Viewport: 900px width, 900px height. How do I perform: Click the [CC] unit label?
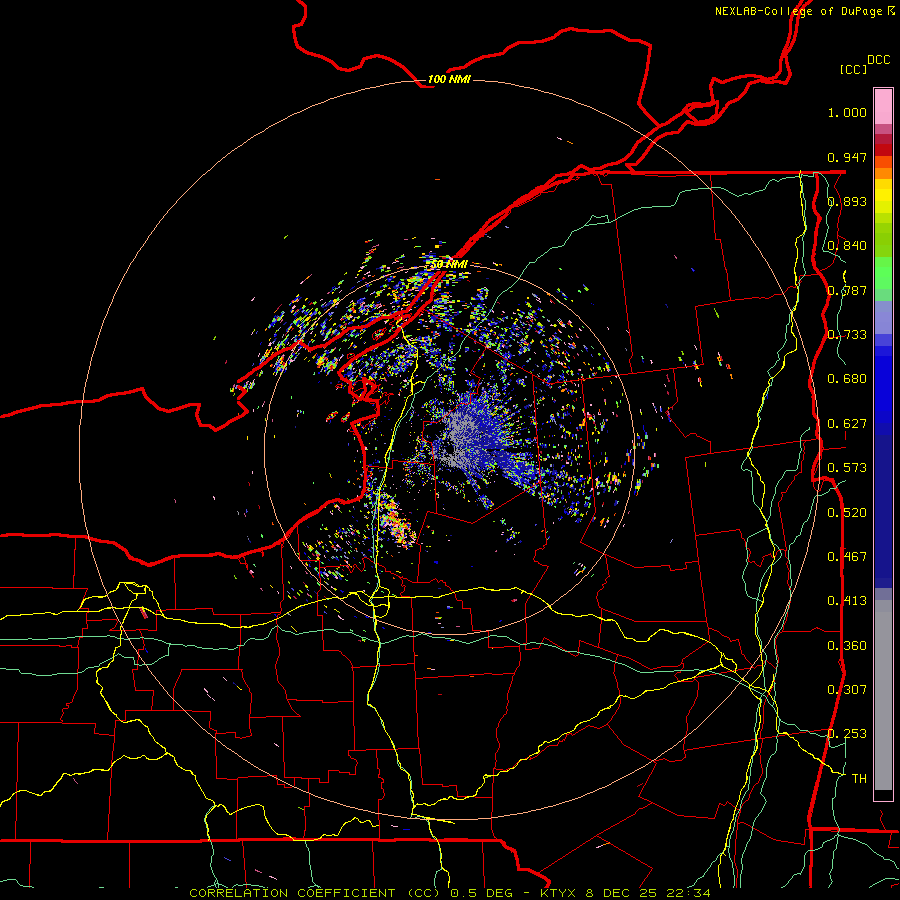click(x=854, y=69)
